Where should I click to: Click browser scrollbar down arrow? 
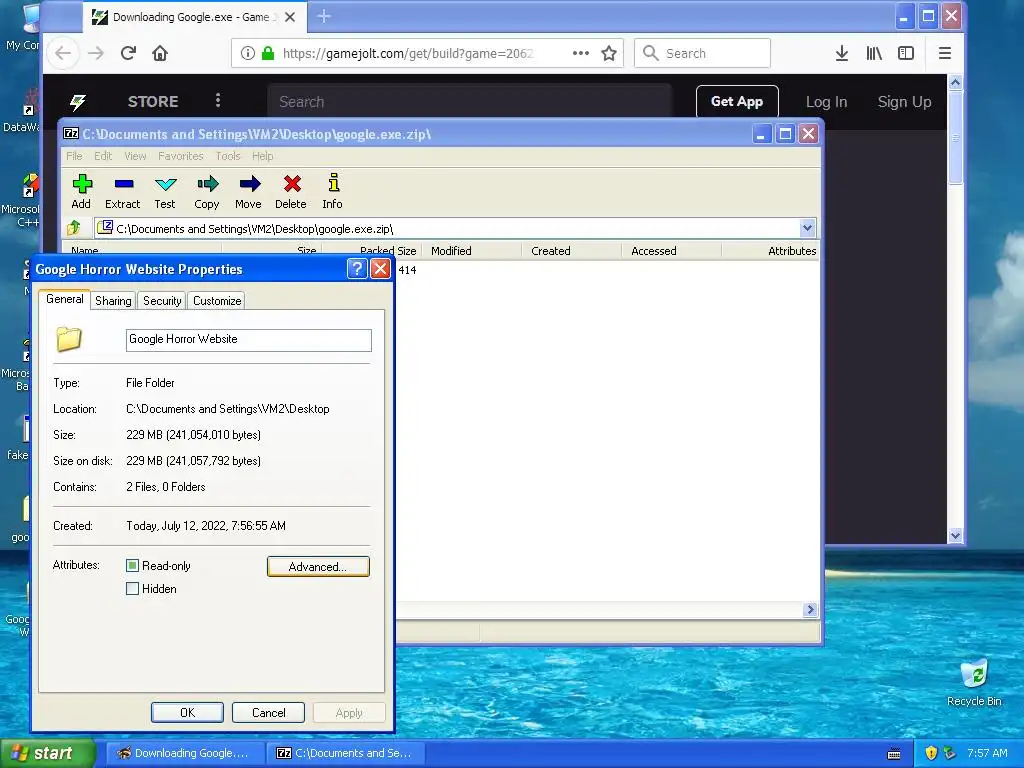coord(955,536)
